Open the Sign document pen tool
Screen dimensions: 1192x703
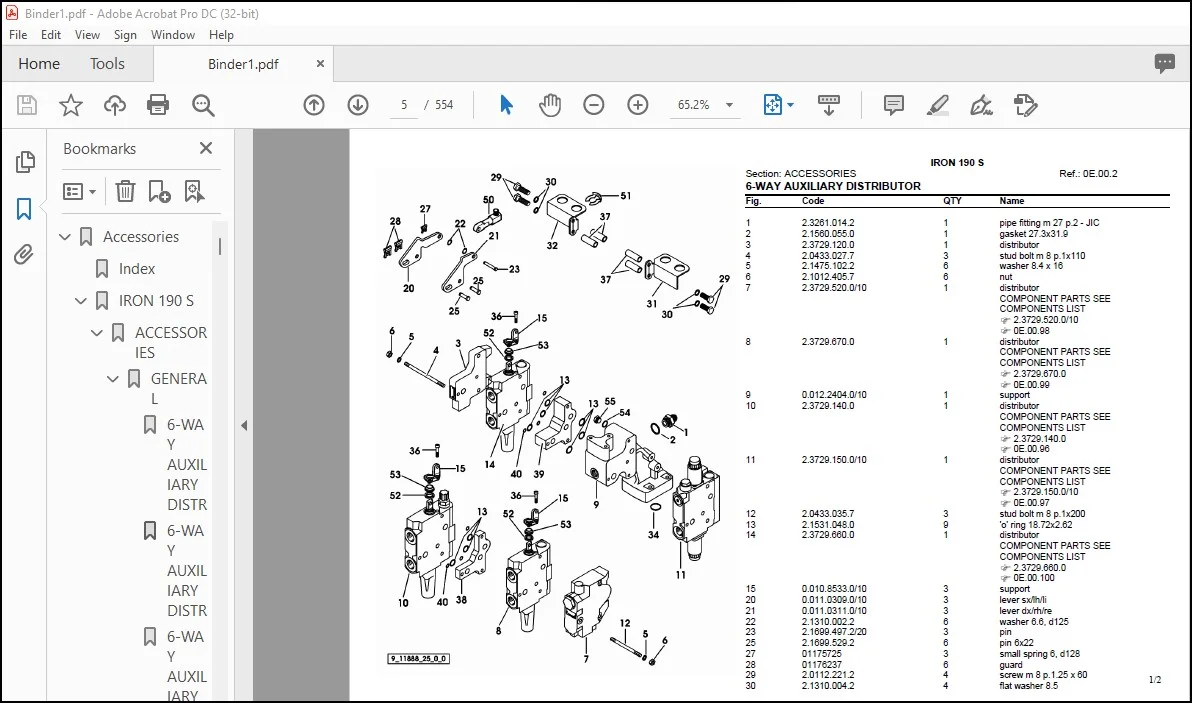click(981, 105)
